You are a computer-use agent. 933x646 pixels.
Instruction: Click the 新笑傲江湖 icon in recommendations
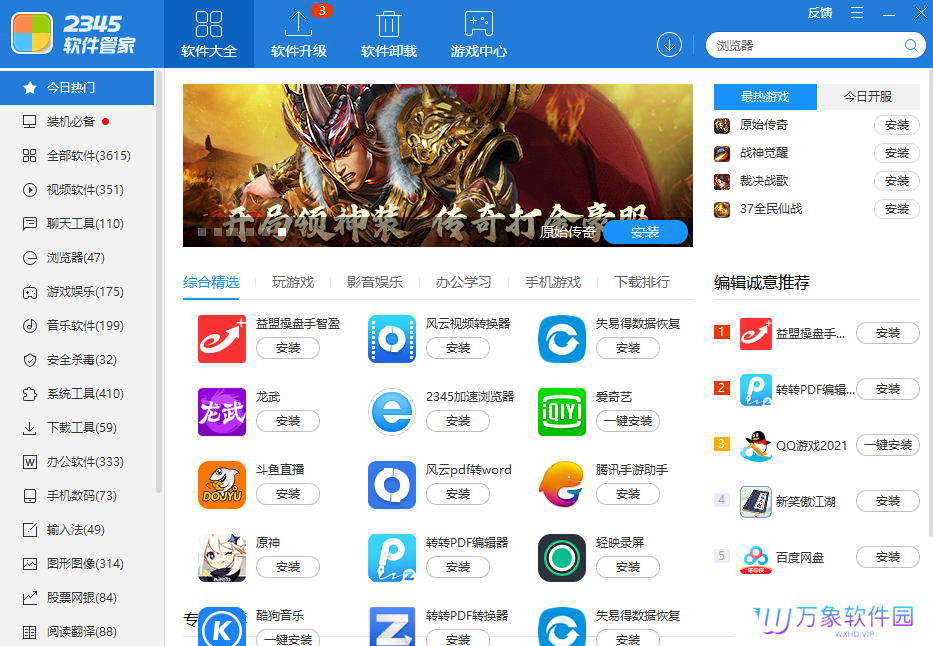pos(756,501)
